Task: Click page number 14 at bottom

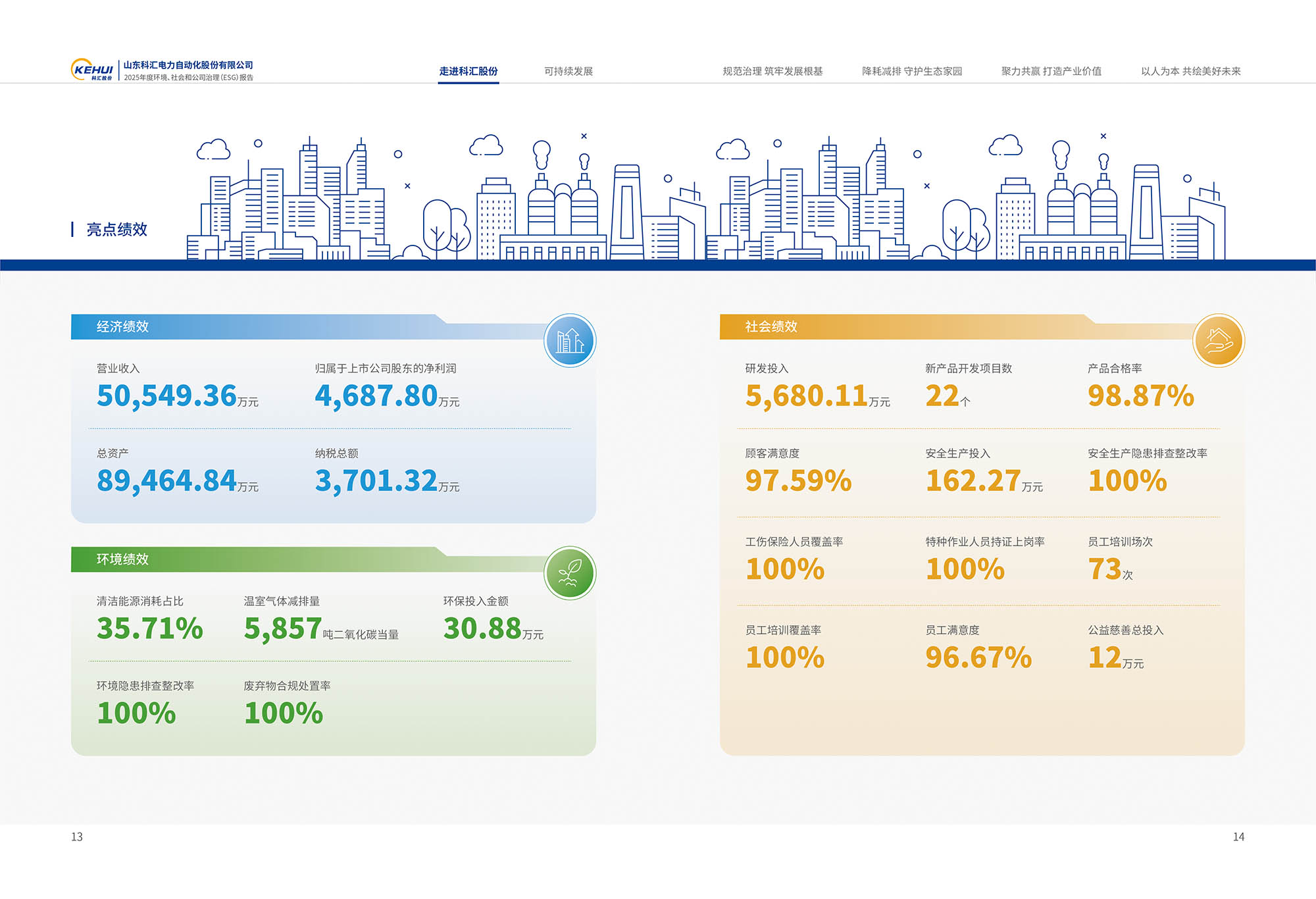Action: 1238,836
